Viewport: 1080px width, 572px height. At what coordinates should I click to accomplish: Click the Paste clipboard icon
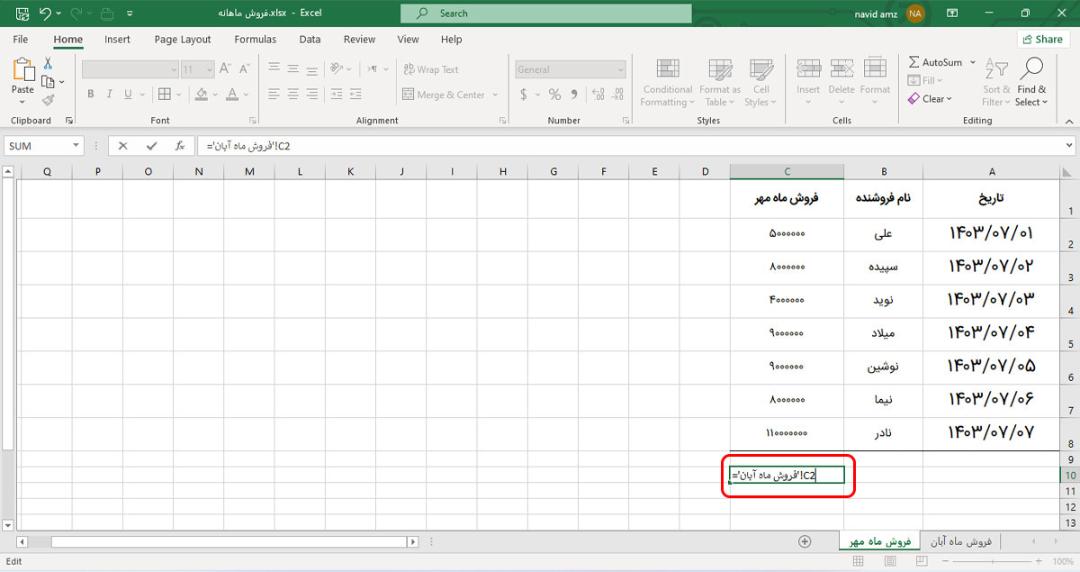23,69
